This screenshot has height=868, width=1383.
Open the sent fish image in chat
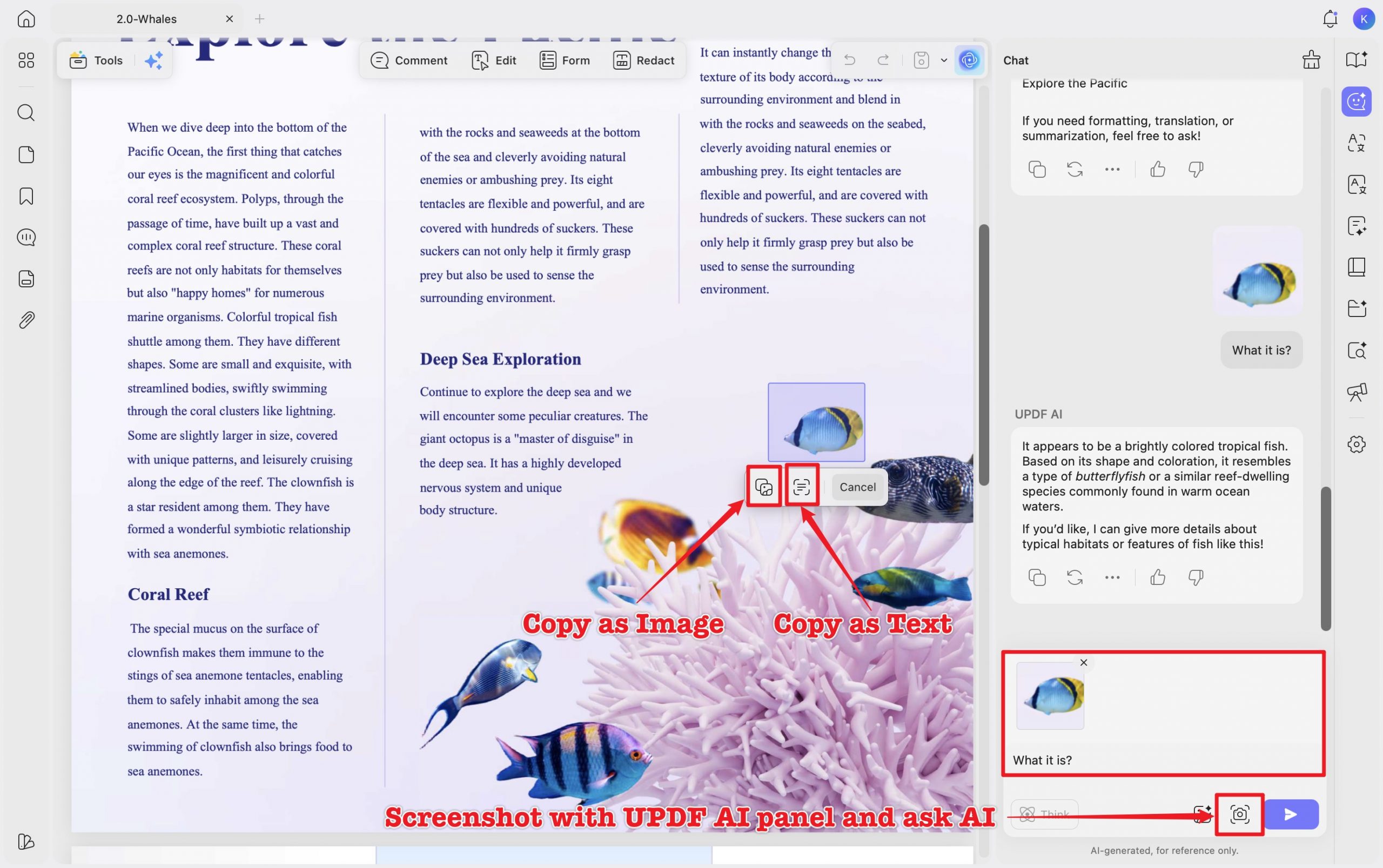[1257, 271]
